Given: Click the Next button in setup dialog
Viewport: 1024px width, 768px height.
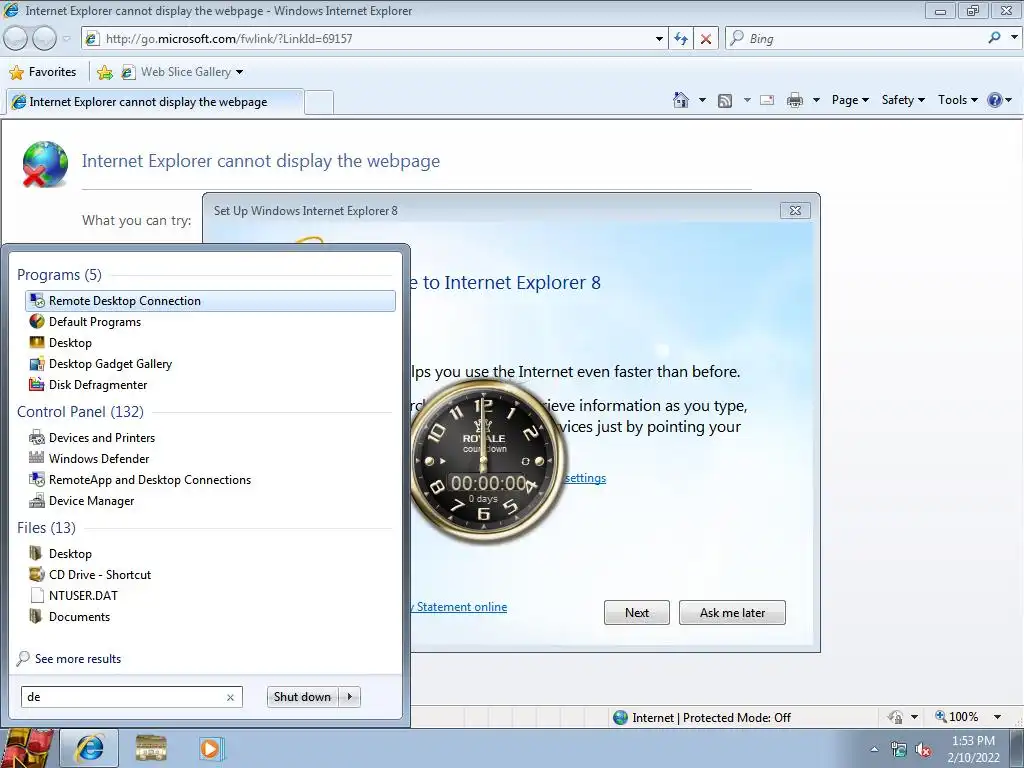Looking at the screenshot, I should (637, 613).
